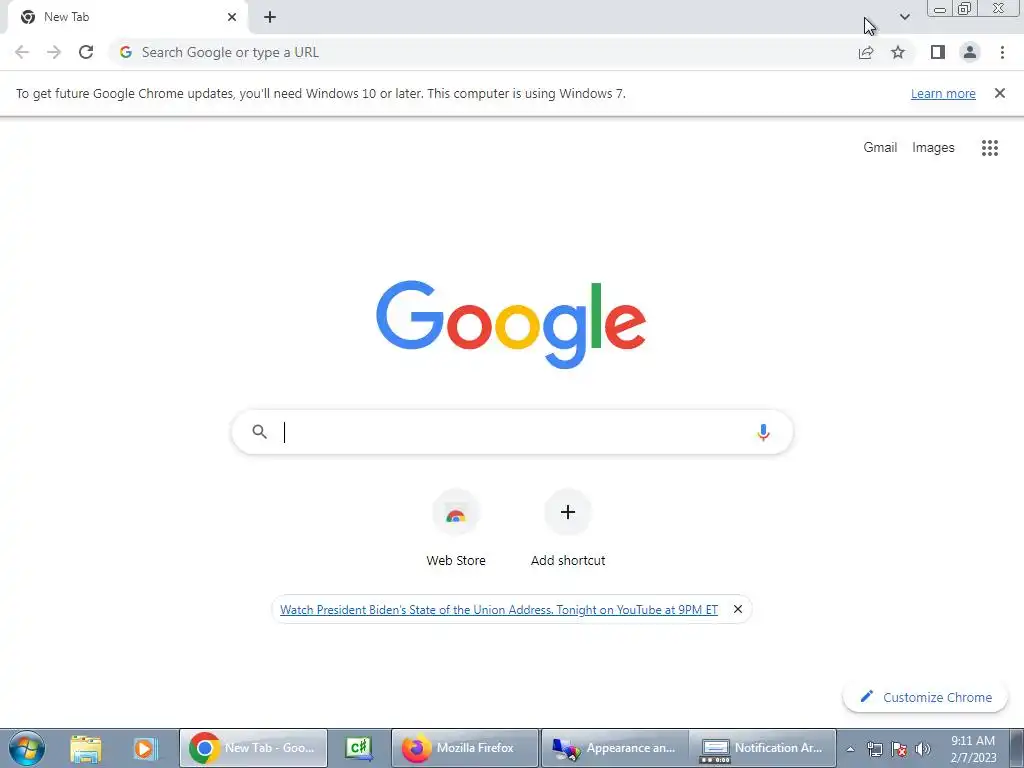The width and height of the screenshot is (1024, 768).
Task: Open the Windows Start button
Action: point(27,748)
